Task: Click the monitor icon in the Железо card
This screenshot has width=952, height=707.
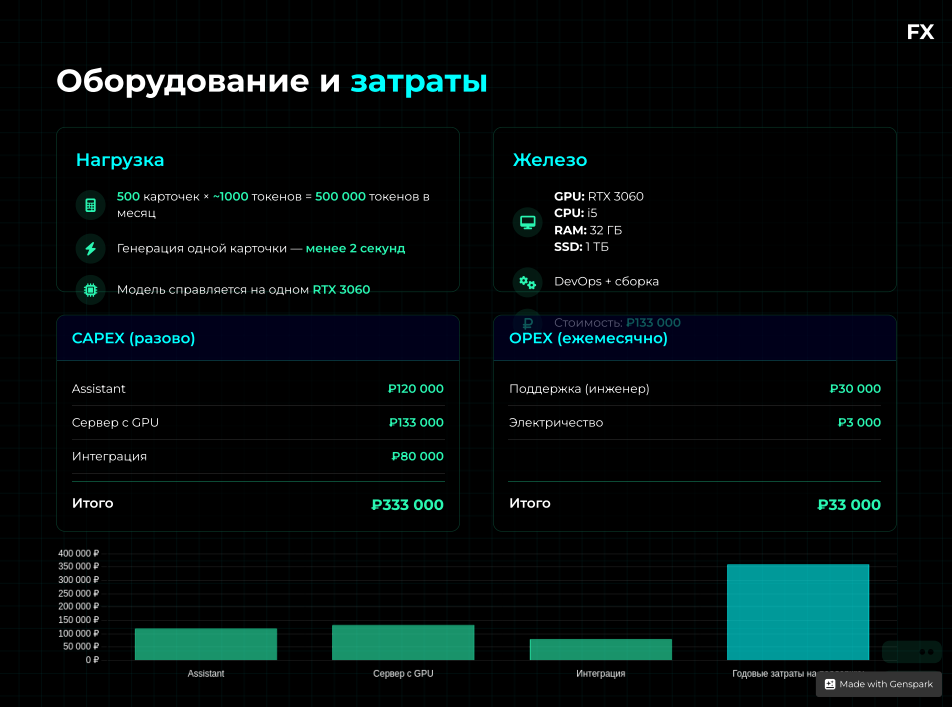Action: coord(527,222)
